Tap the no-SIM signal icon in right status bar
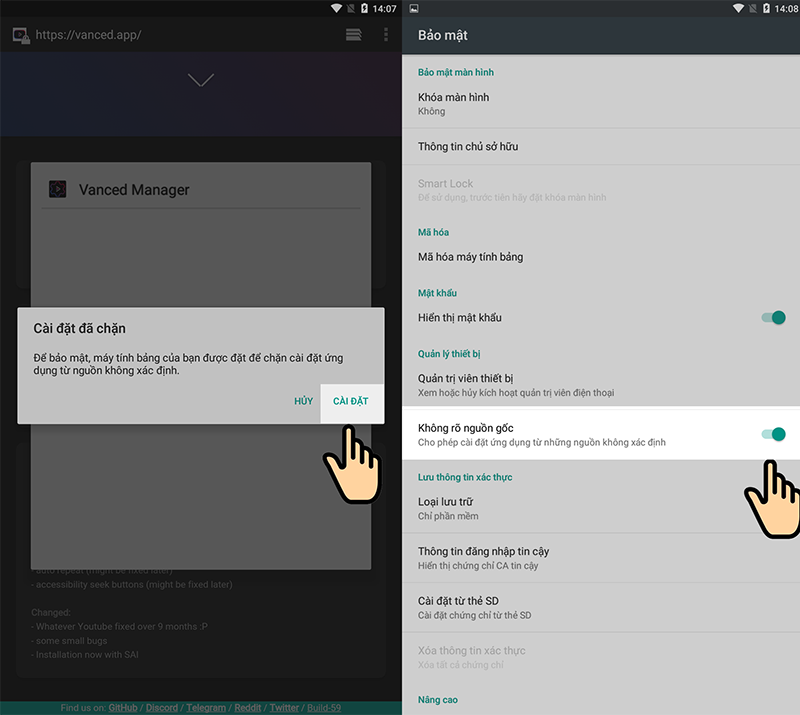The image size is (800, 715). click(753, 8)
